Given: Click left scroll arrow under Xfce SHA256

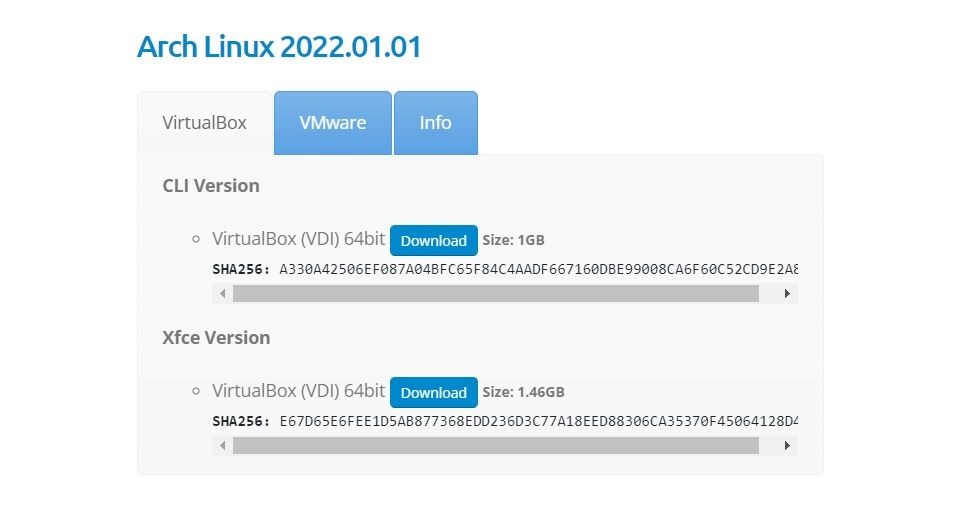Looking at the screenshot, I should tap(222, 446).
